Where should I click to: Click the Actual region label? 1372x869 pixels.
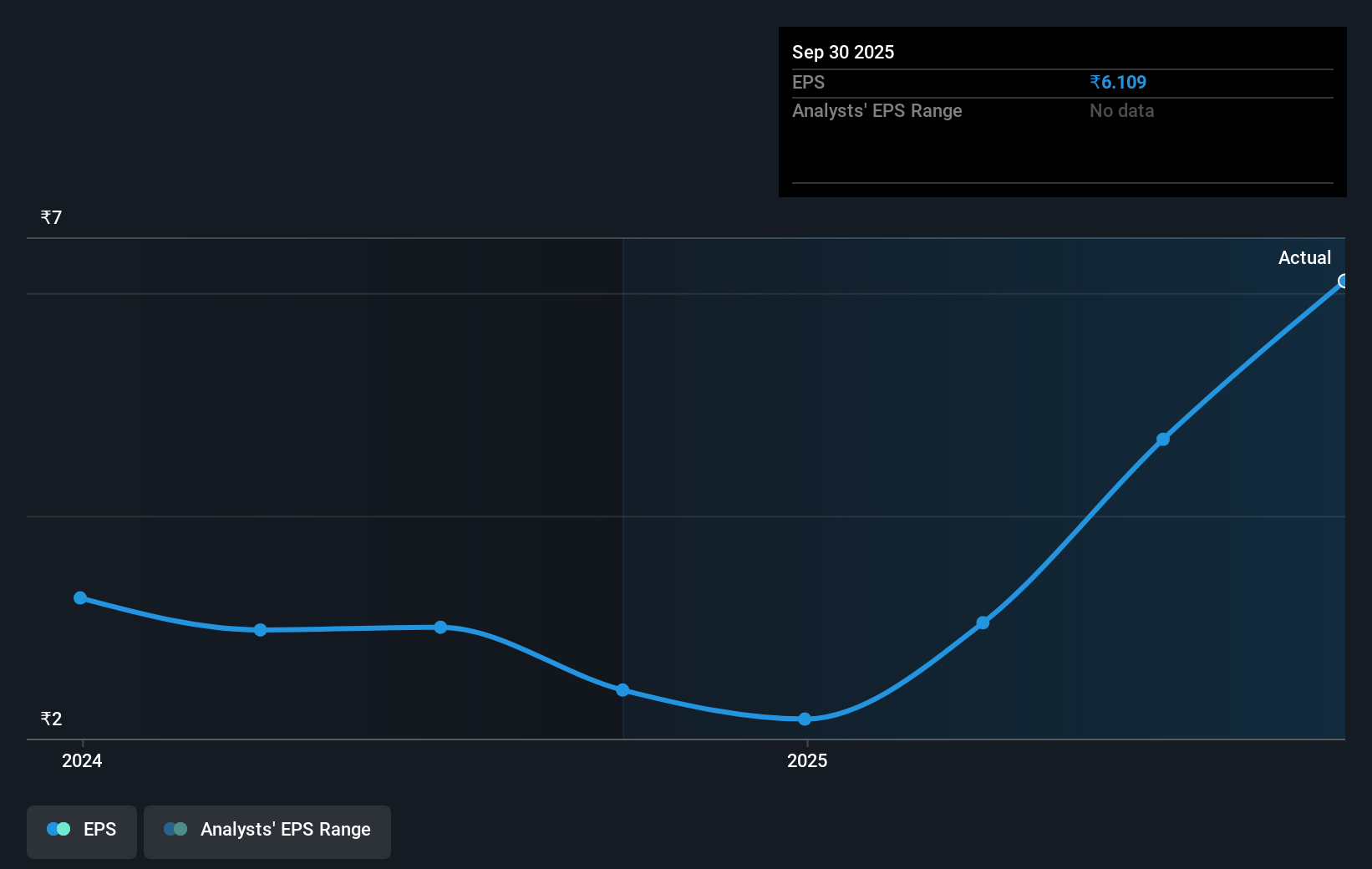(1304, 257)
